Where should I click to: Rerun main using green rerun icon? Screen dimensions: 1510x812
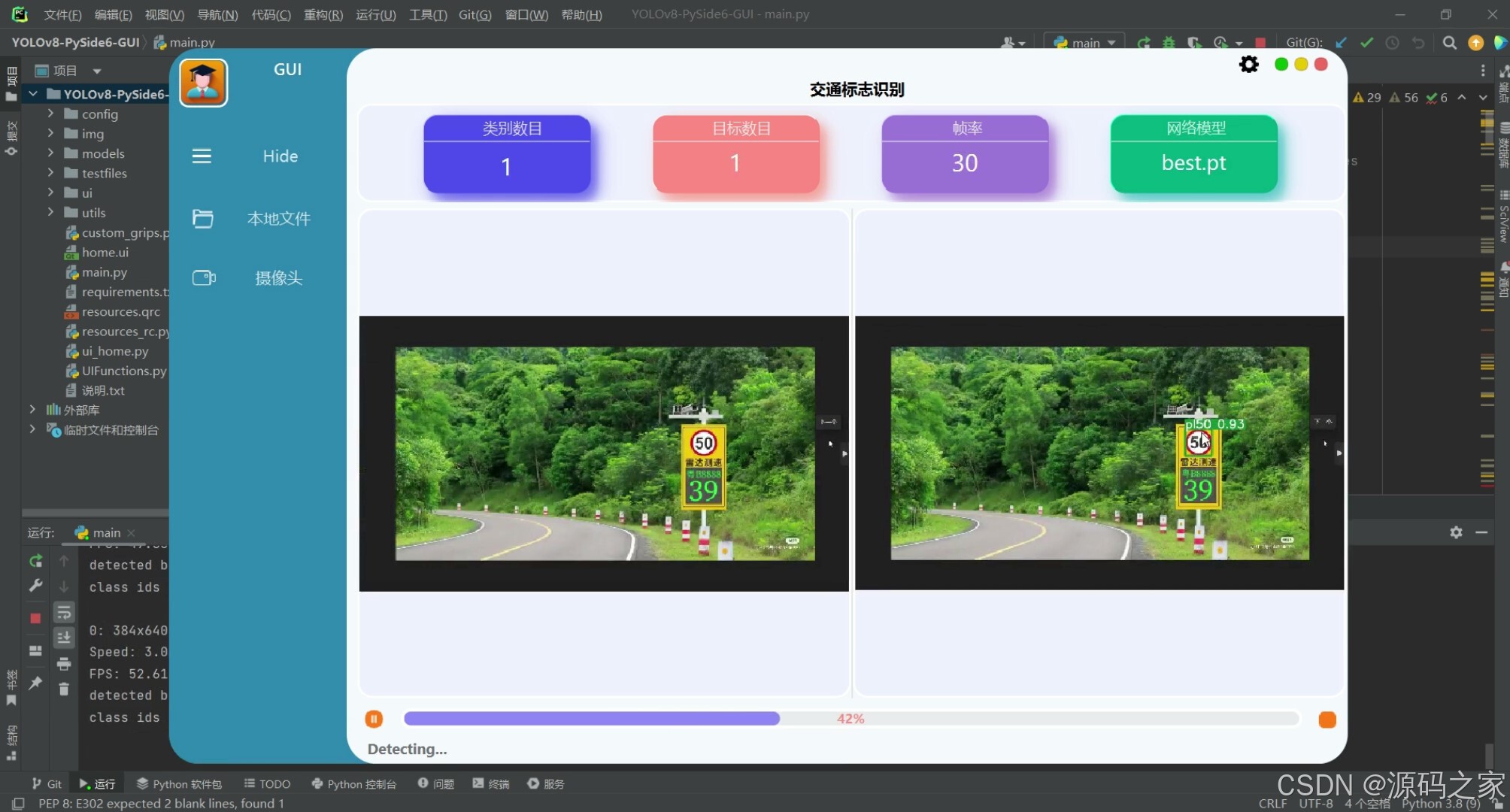35,561
